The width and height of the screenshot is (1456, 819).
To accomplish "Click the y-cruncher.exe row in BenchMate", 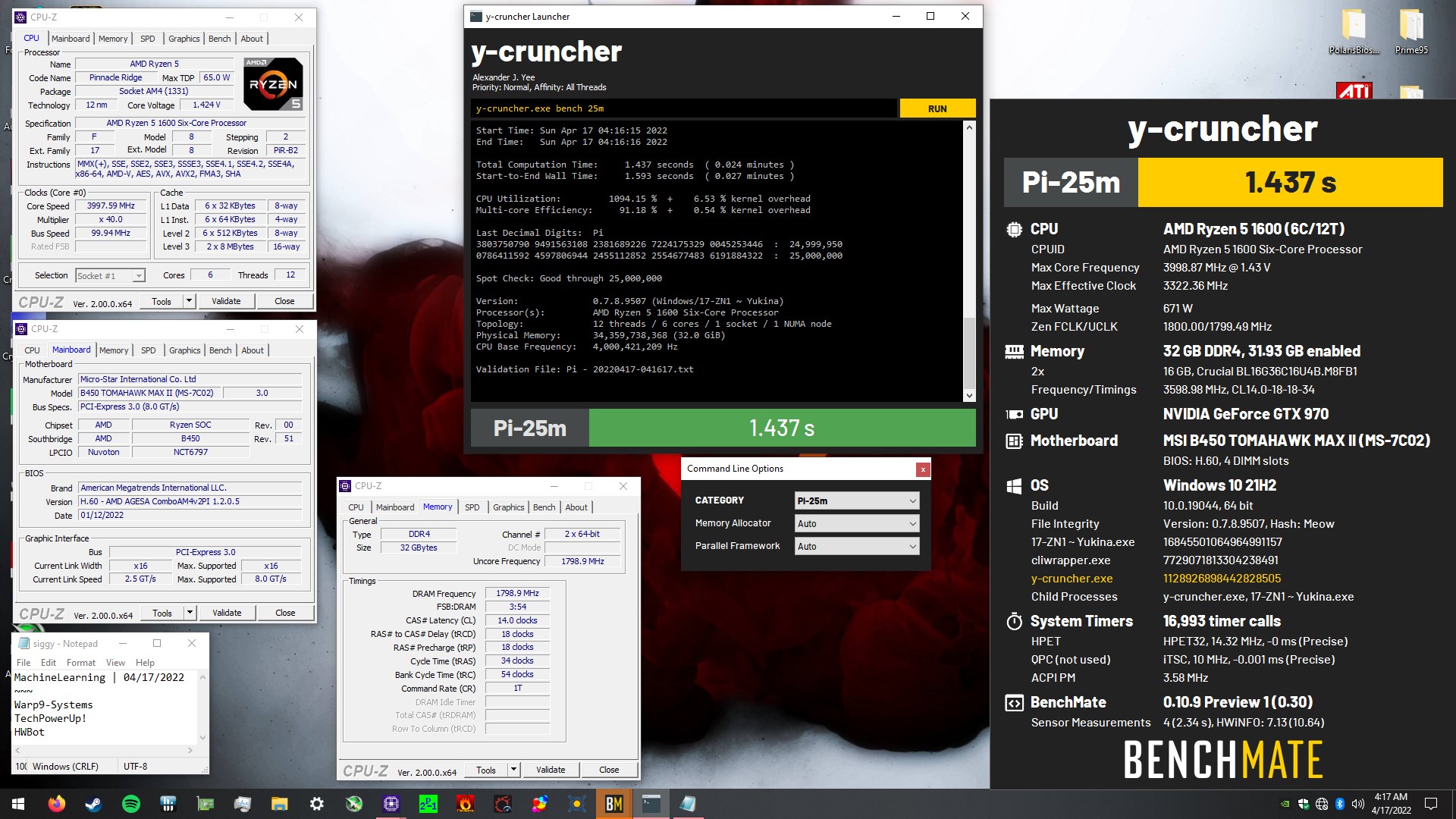I will pyautogui.click(x=1221, y=579).
